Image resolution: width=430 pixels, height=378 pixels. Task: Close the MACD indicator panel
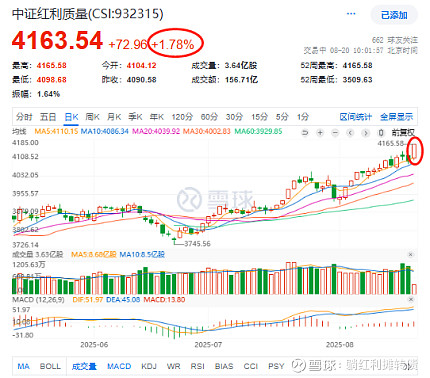[411, 299]
